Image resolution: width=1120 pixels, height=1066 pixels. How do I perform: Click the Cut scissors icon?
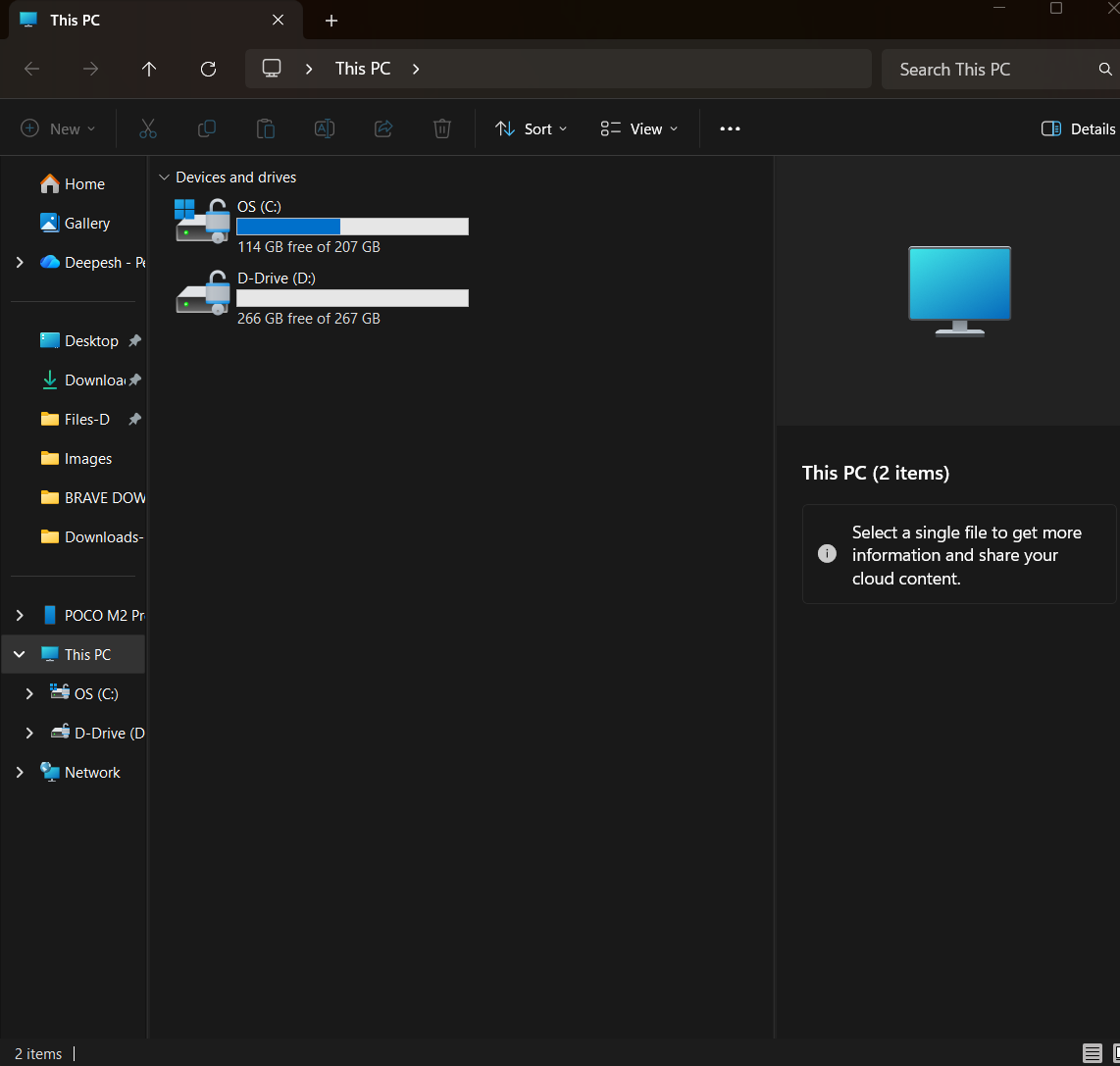(148, 128)
